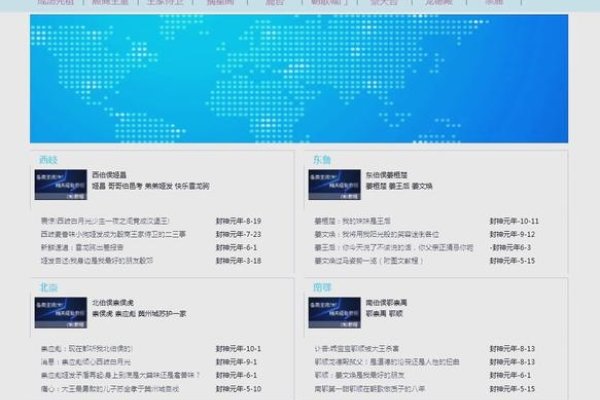Click the date 封神元年-9-1

236,362
